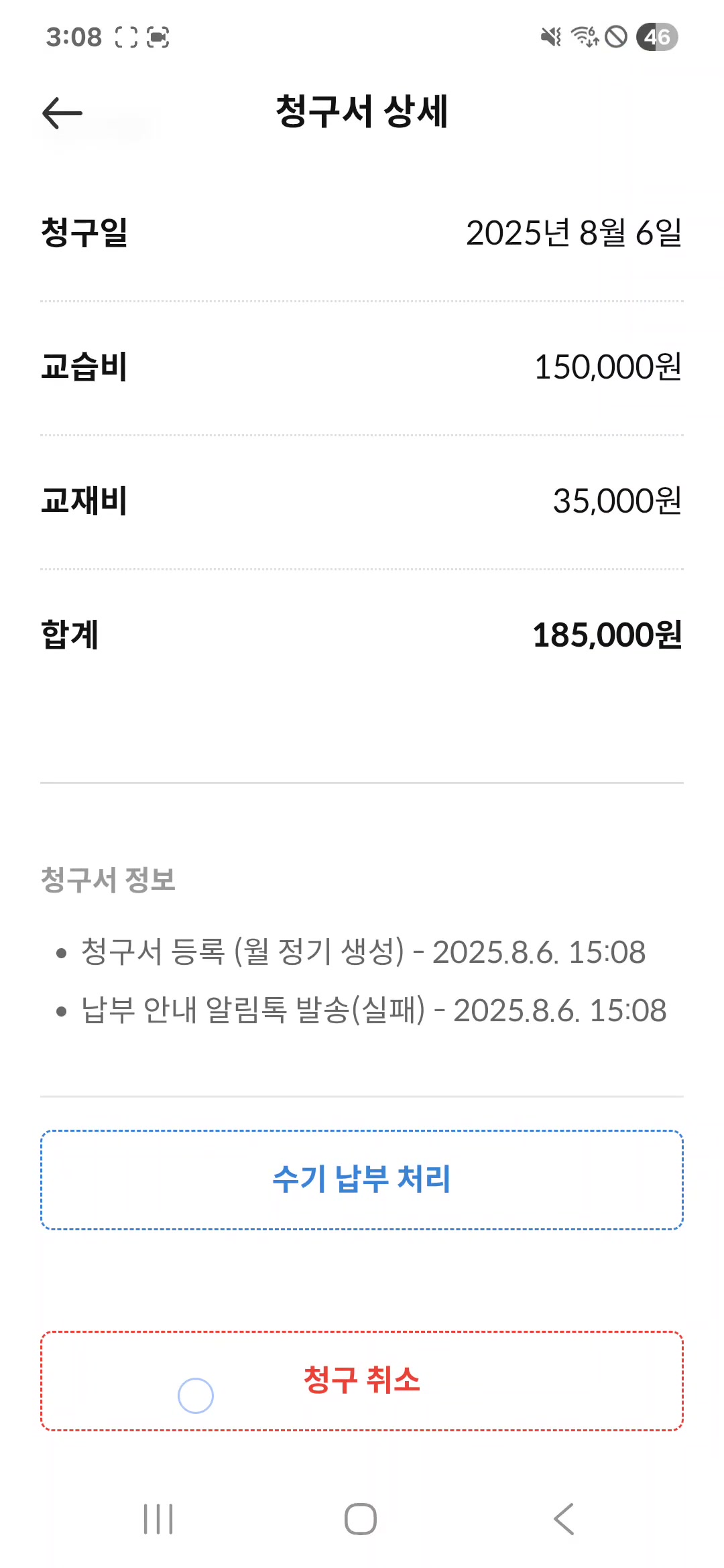Tap the 청구서 등록 history entry
This screenshot has height=1568, width=724.
point(363,952)
